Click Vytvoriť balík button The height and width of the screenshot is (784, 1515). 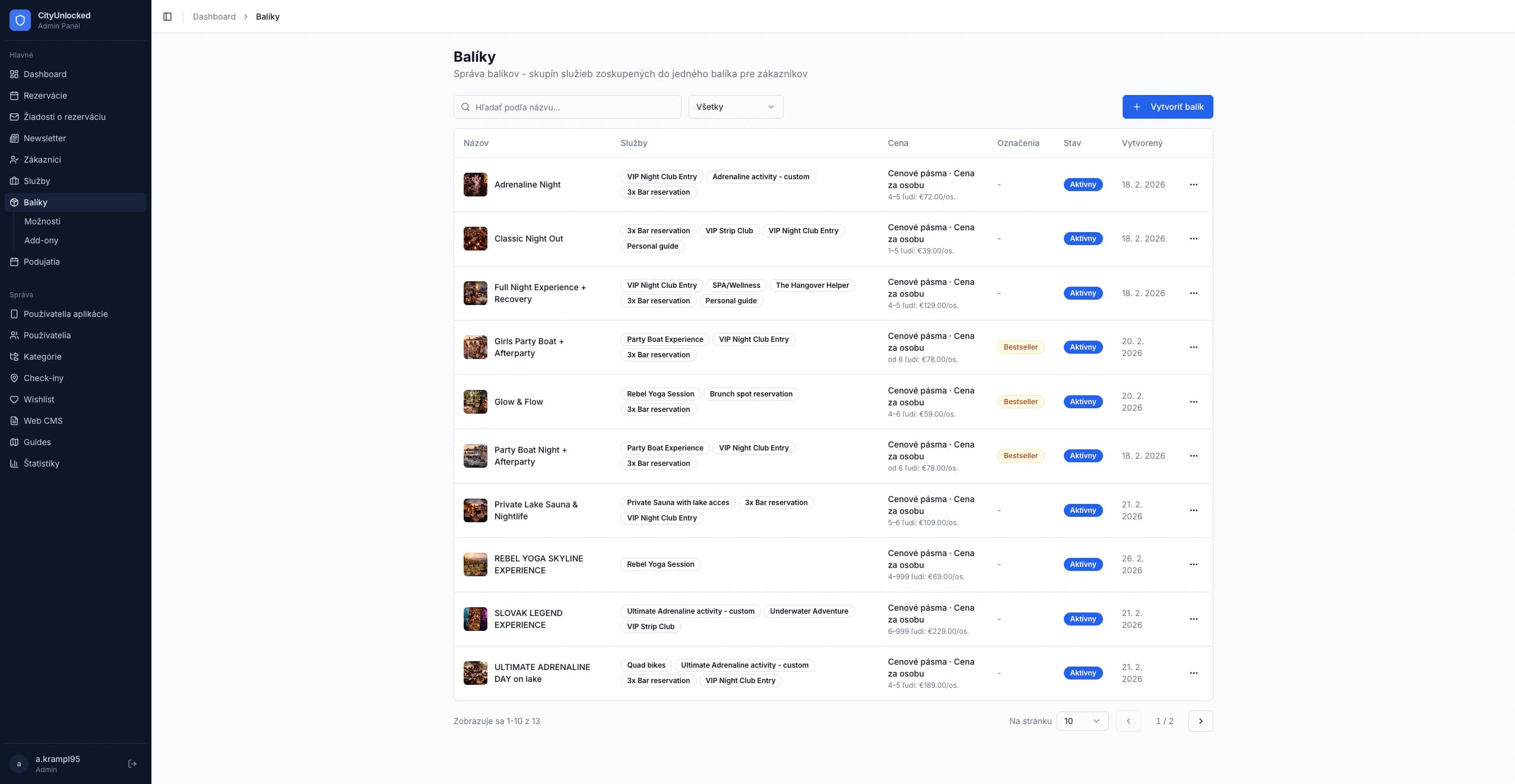point(1167,107)
